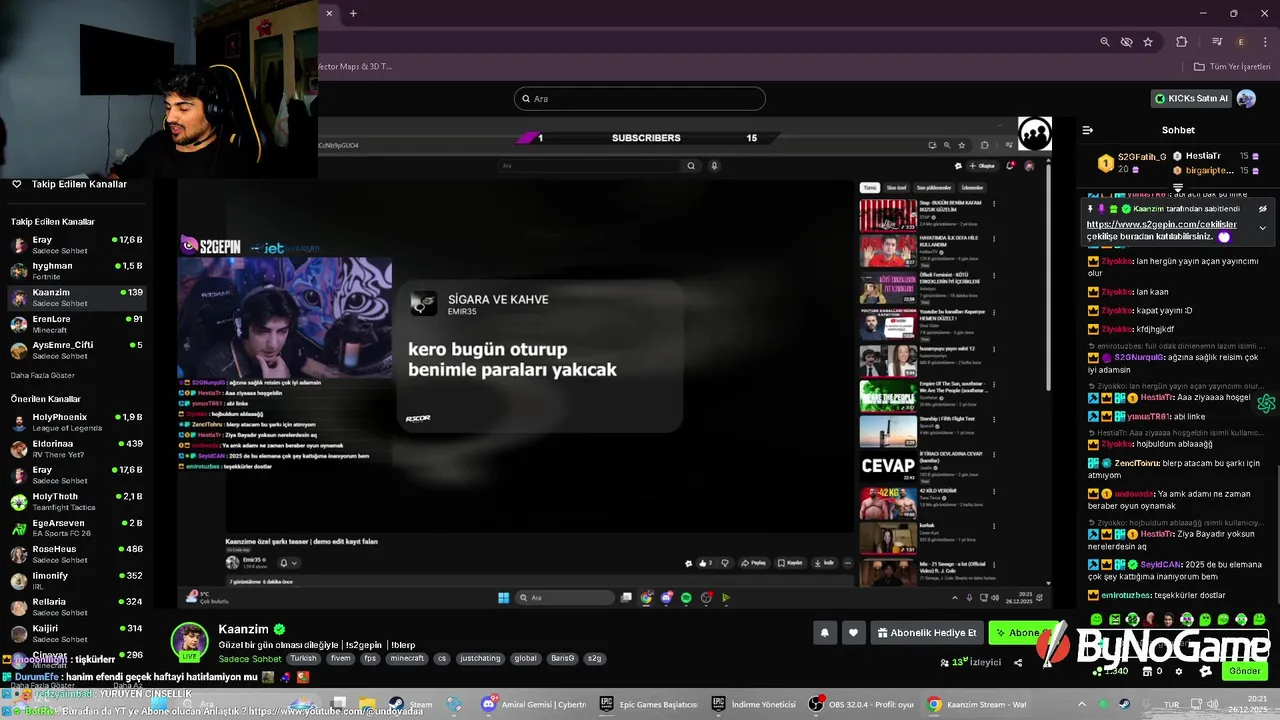Open a new browser tab with plus
The height and width of the screenshot is (720, 1280).
pos(353,13)
